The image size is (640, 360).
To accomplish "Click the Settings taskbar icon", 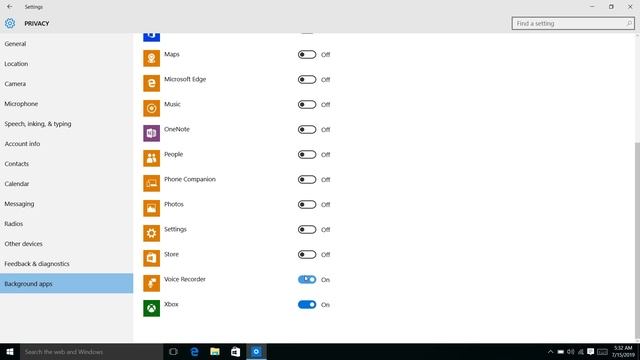I will [x=256, y=352].
